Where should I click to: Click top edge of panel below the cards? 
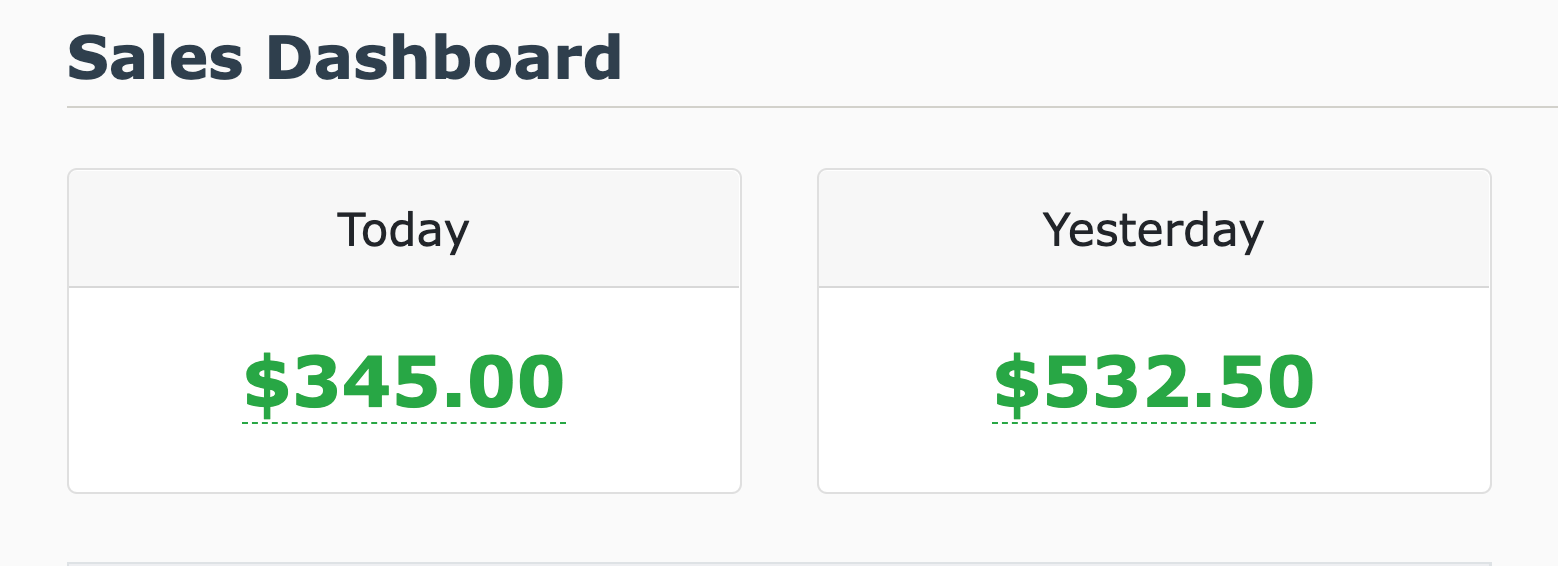[779, 563]
